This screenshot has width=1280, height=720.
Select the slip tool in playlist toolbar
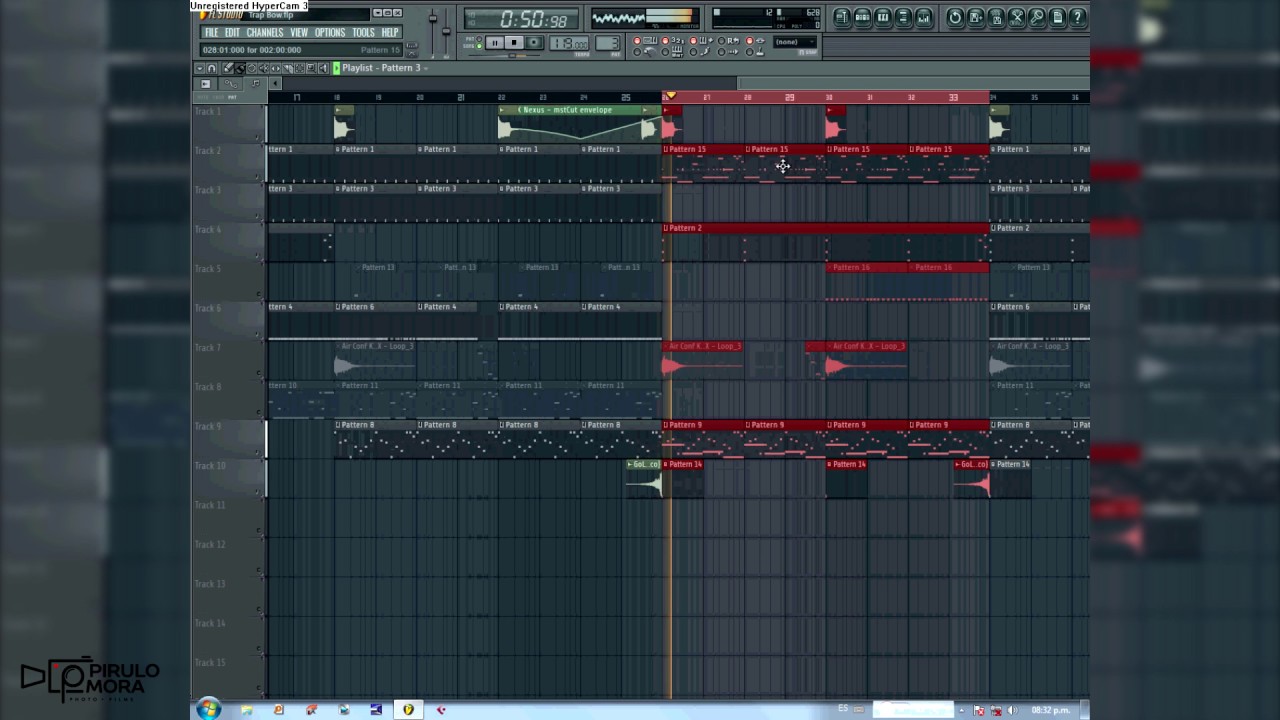[x=276, y=68]
